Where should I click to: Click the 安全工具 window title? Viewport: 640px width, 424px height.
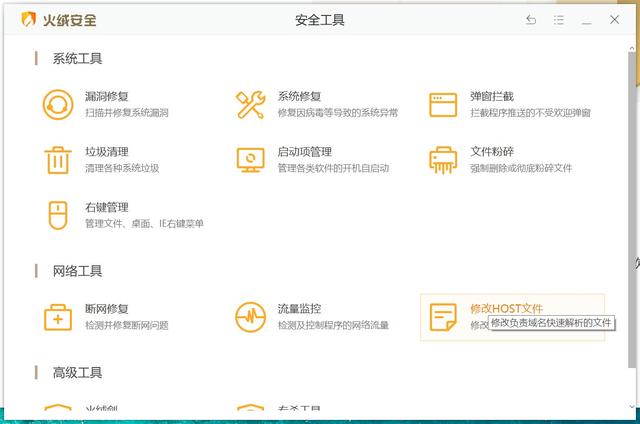click(320, 20)
